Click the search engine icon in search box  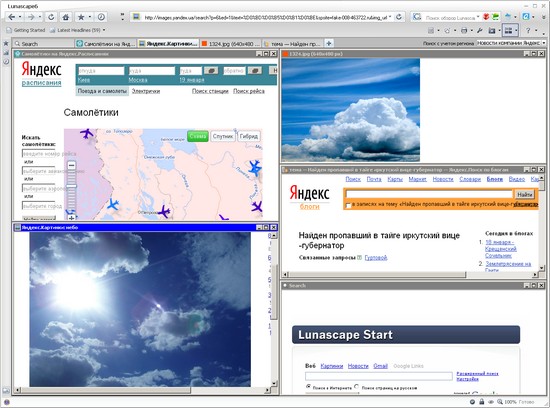pyautogui.click(x=416, y=17)
